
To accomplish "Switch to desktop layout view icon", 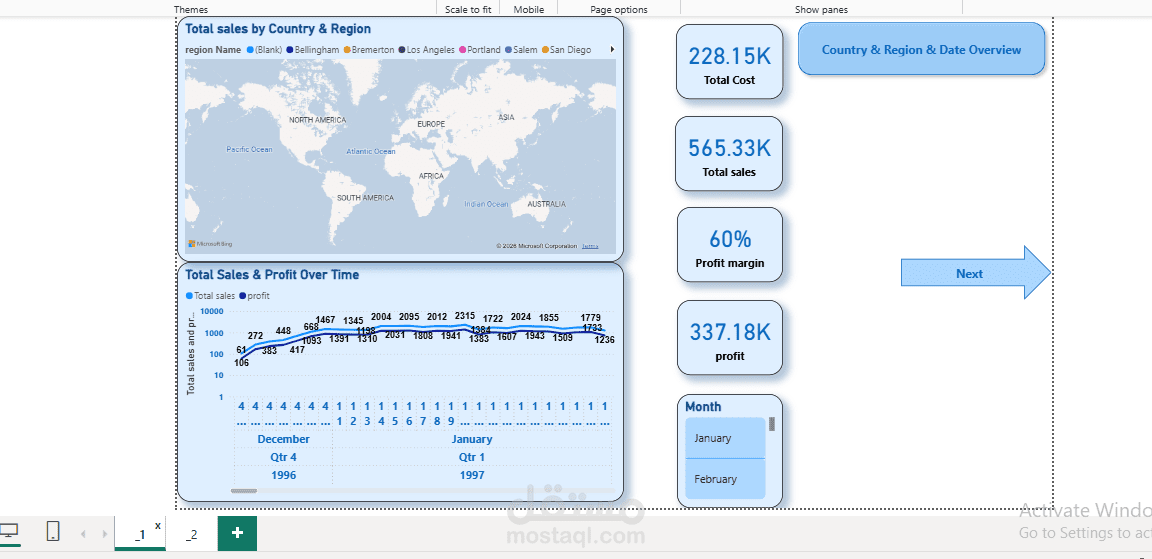I will point(10,531).
